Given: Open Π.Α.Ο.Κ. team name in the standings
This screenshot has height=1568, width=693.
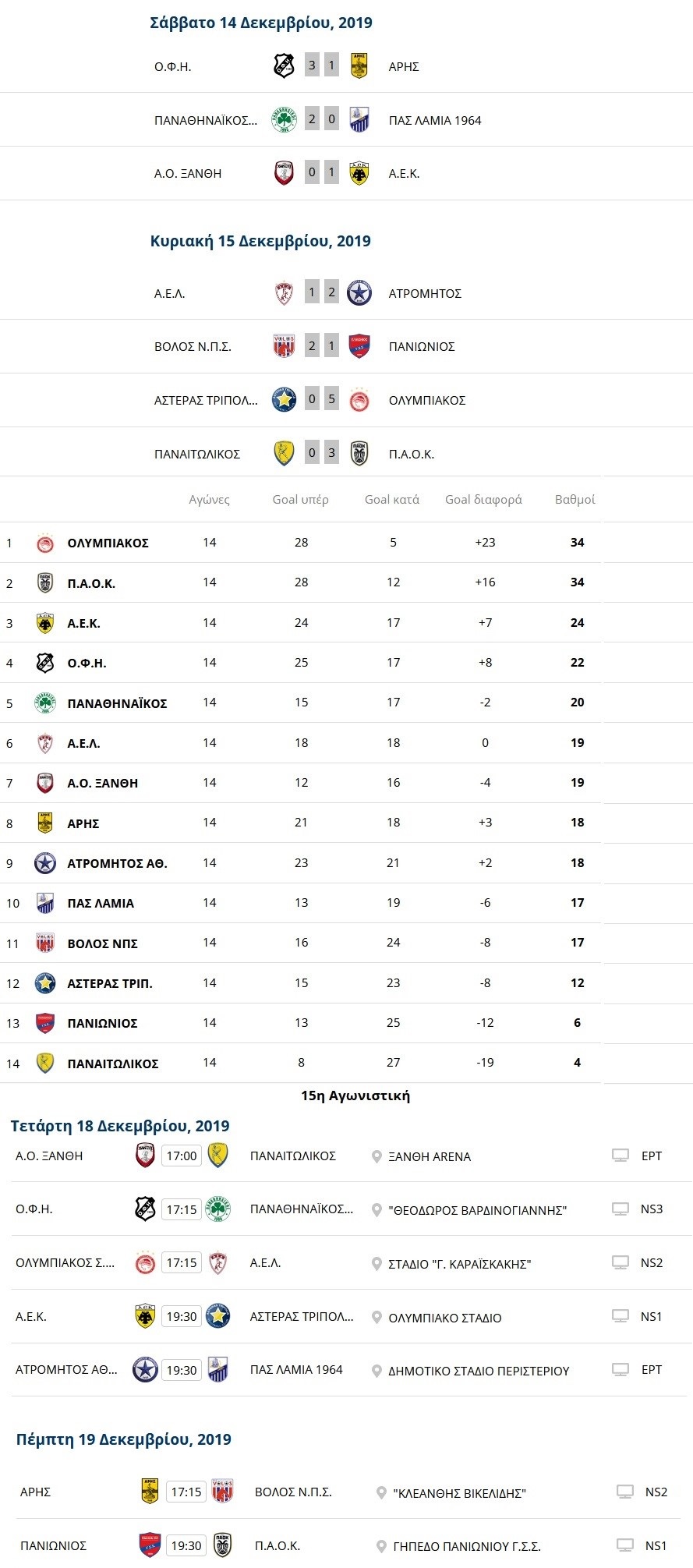Looking at the screenshot, I should [91, 583].
